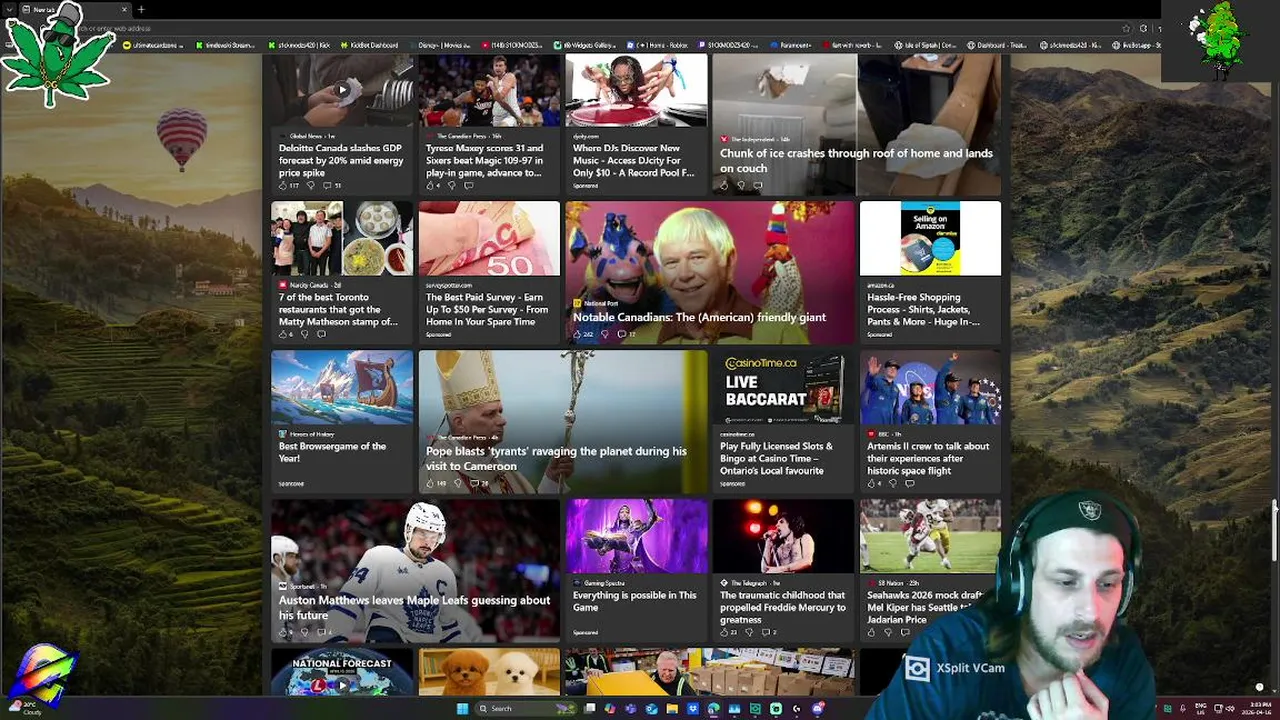1280x720 pixels.
Task: Click the Selling on Amazon book thumbnail
Action: pyautogui.click(x=930, y=238)
